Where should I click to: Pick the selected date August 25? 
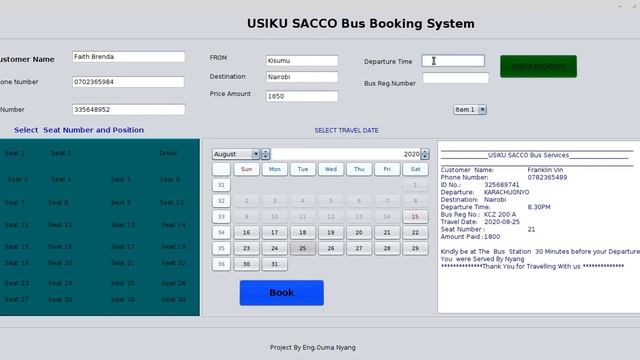click(x=302, y=248)
